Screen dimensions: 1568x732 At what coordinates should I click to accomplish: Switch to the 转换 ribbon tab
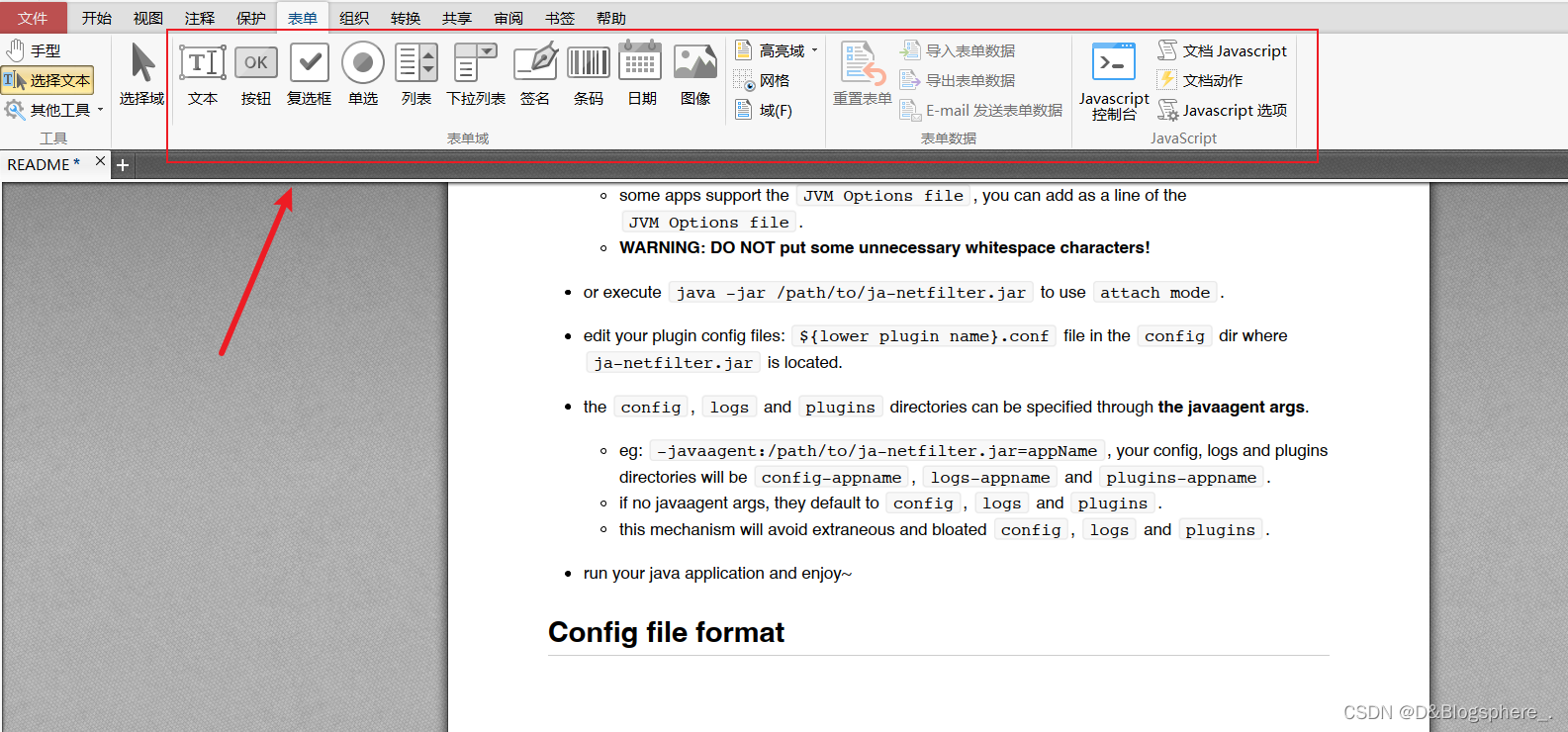point(406,18)
